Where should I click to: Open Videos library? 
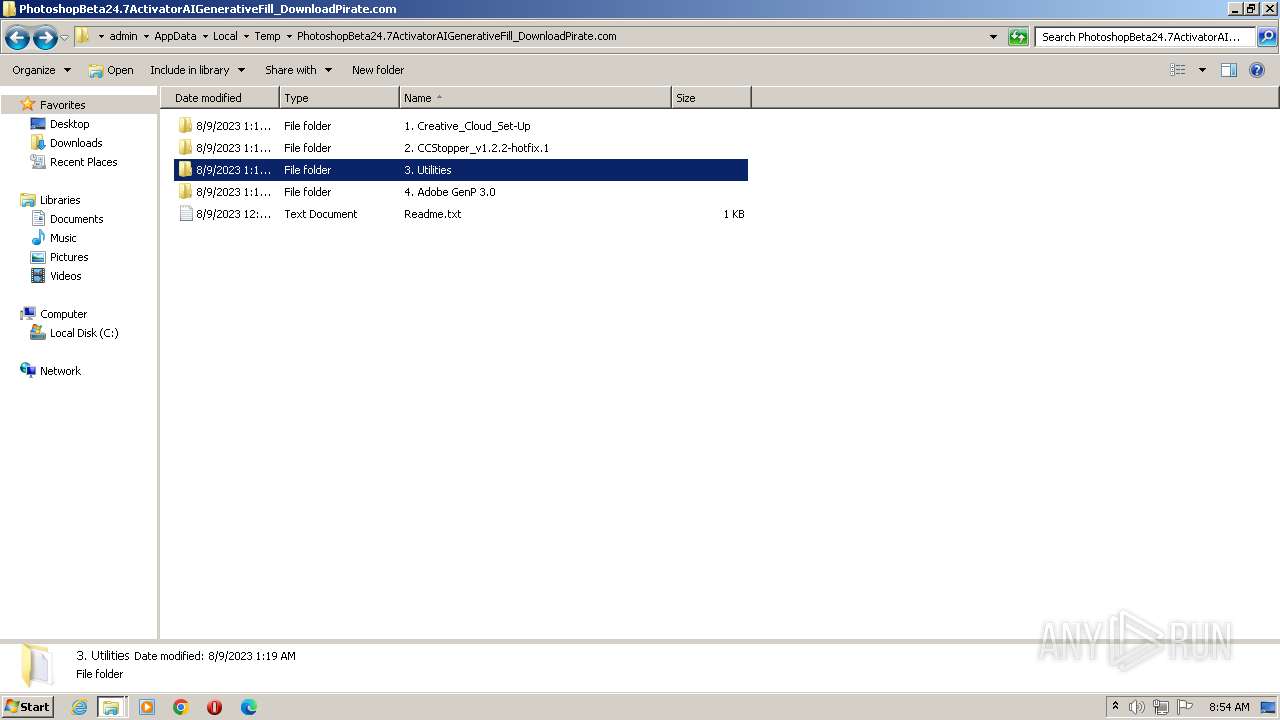(x=65, y=276)
